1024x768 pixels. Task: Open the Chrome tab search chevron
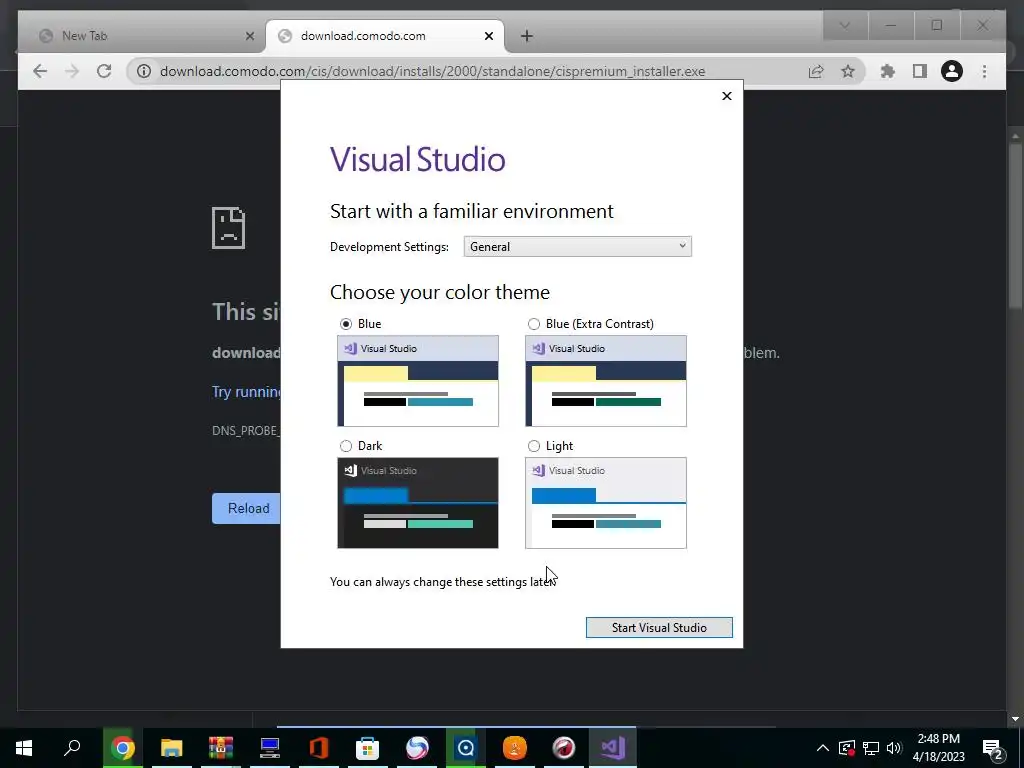(x=844, y=25)
